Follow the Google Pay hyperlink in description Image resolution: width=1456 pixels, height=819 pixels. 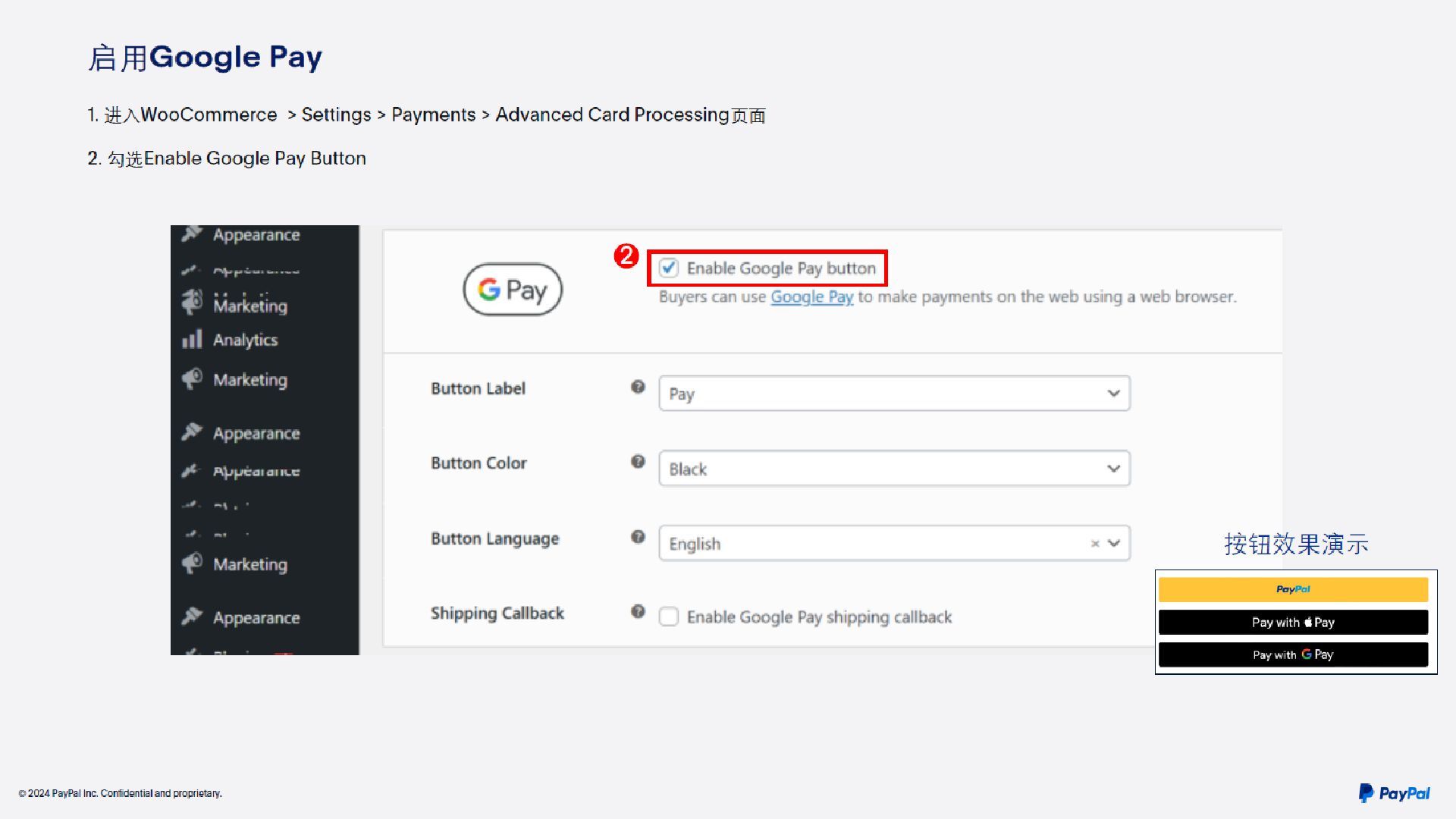811,297
